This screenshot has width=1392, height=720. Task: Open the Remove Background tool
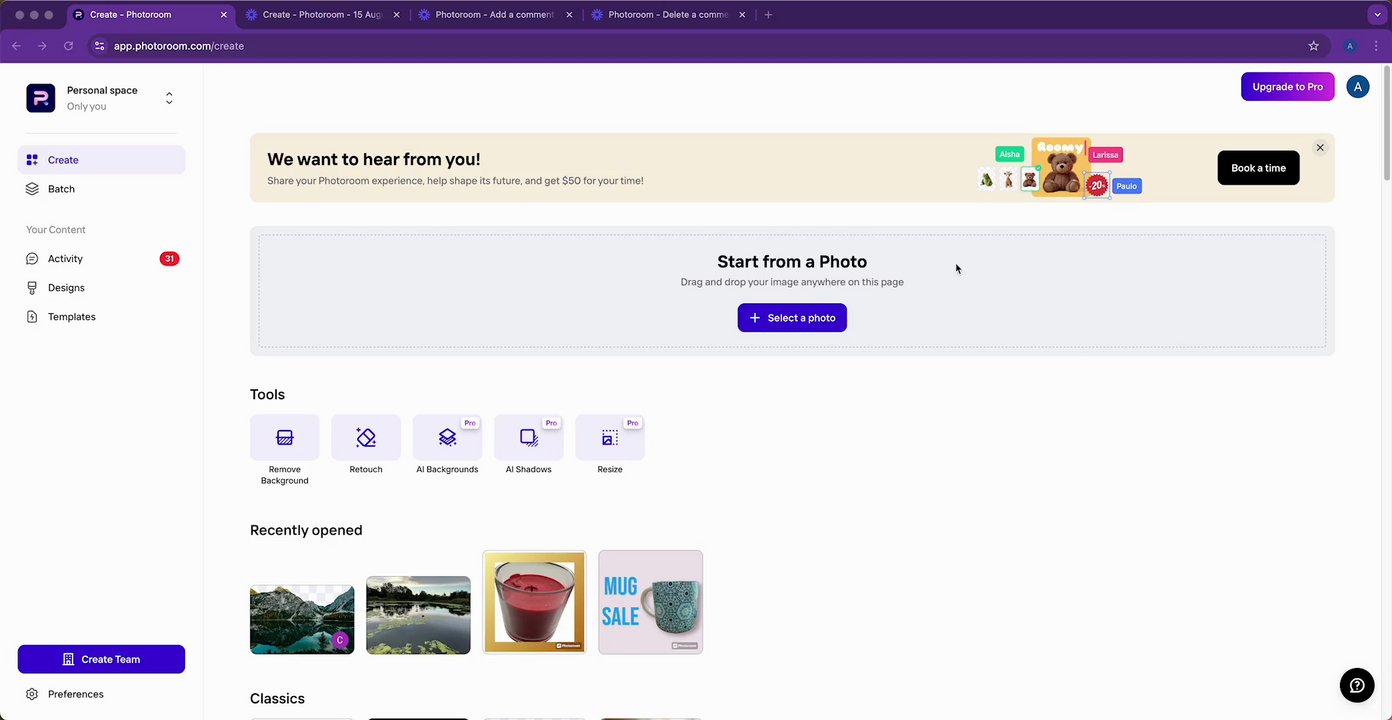click(x=284, y=451)
